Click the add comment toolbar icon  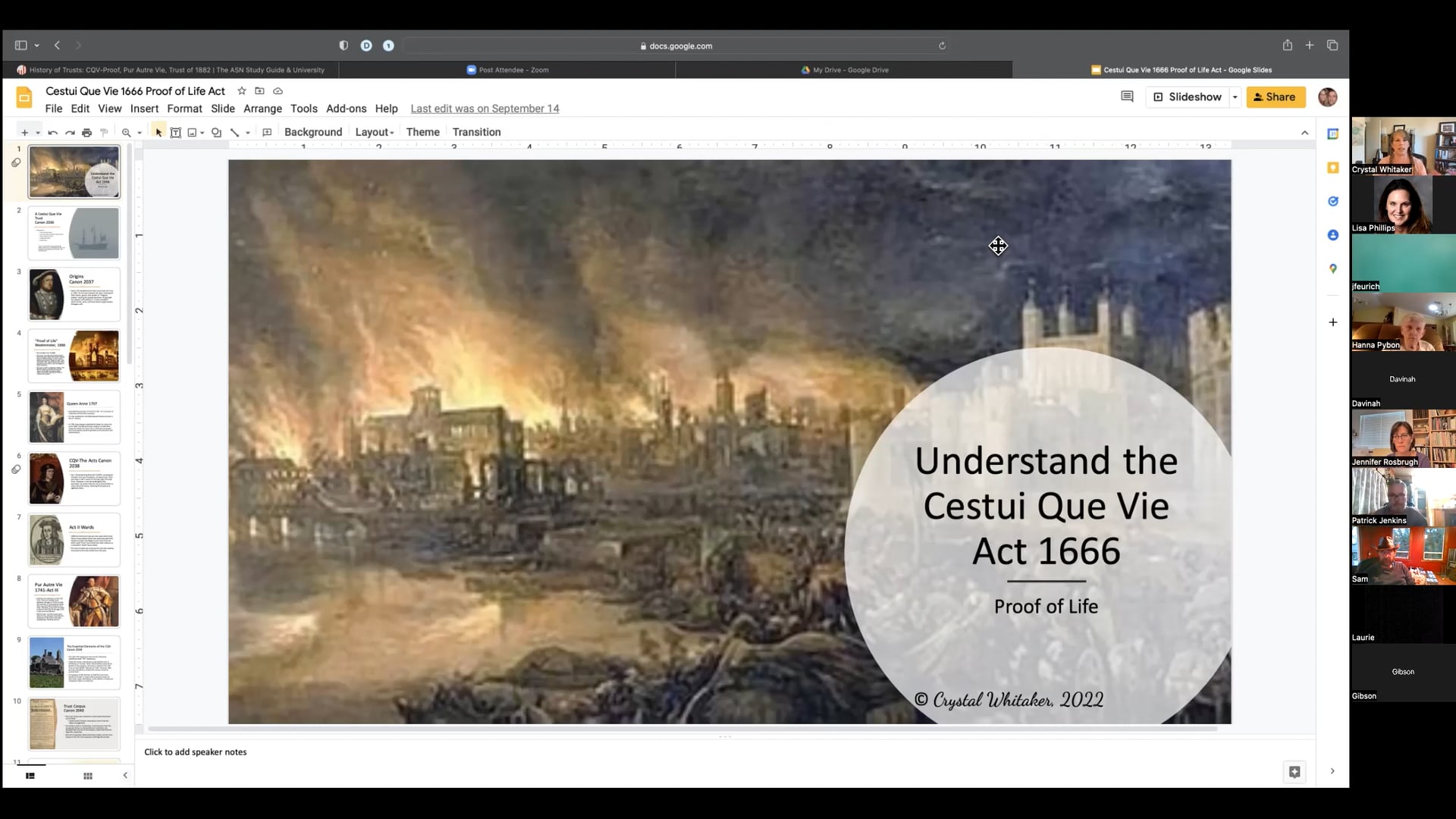[267, 133]
